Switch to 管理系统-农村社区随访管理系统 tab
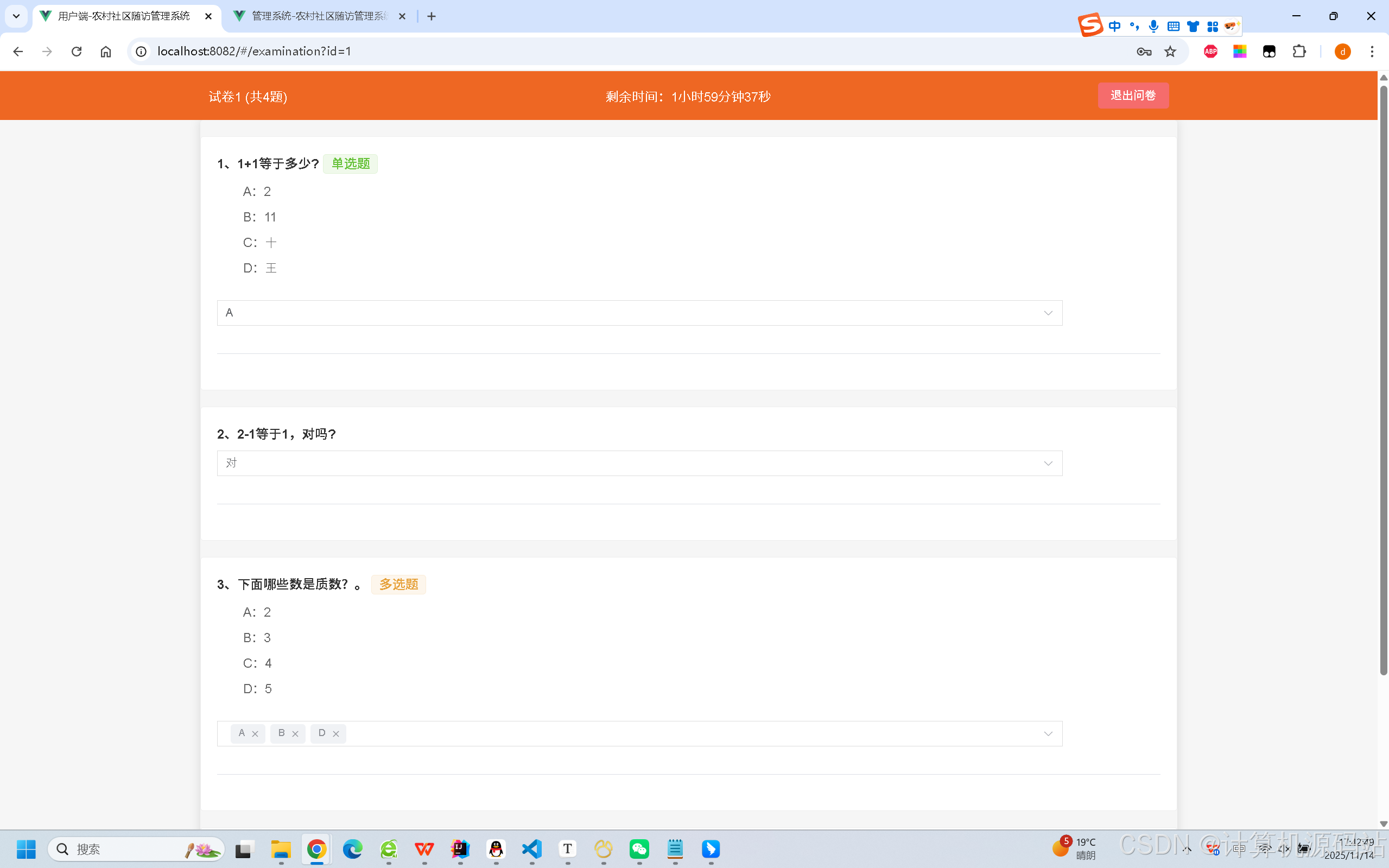The image size is (1389, 868). pyautogui.click(x=319, y=16)
